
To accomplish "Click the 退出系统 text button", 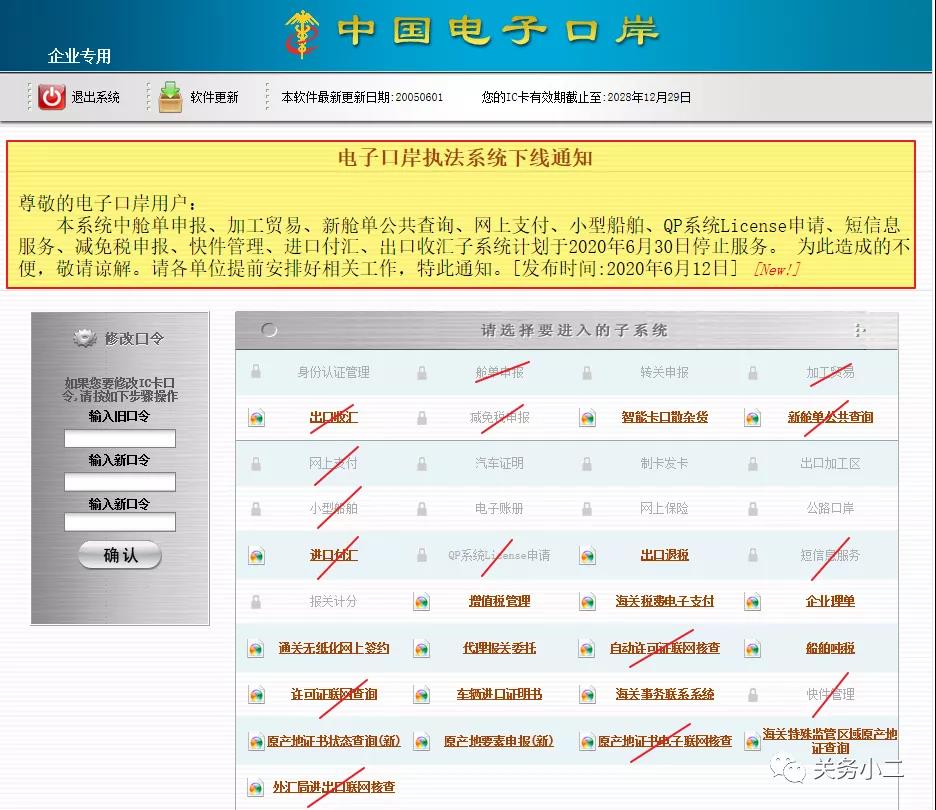I will 96,97.
